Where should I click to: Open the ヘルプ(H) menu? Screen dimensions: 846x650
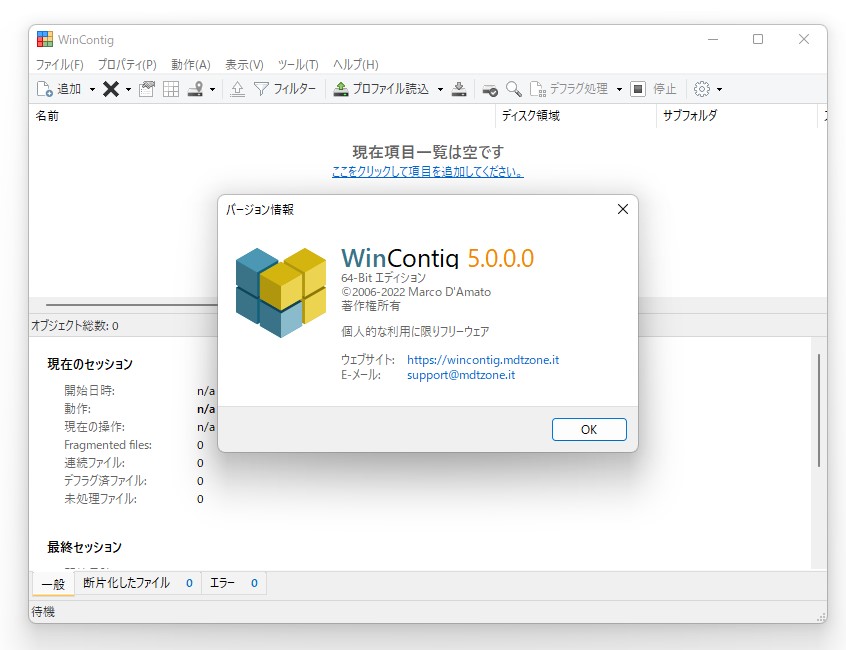click(x=356, y=65)
